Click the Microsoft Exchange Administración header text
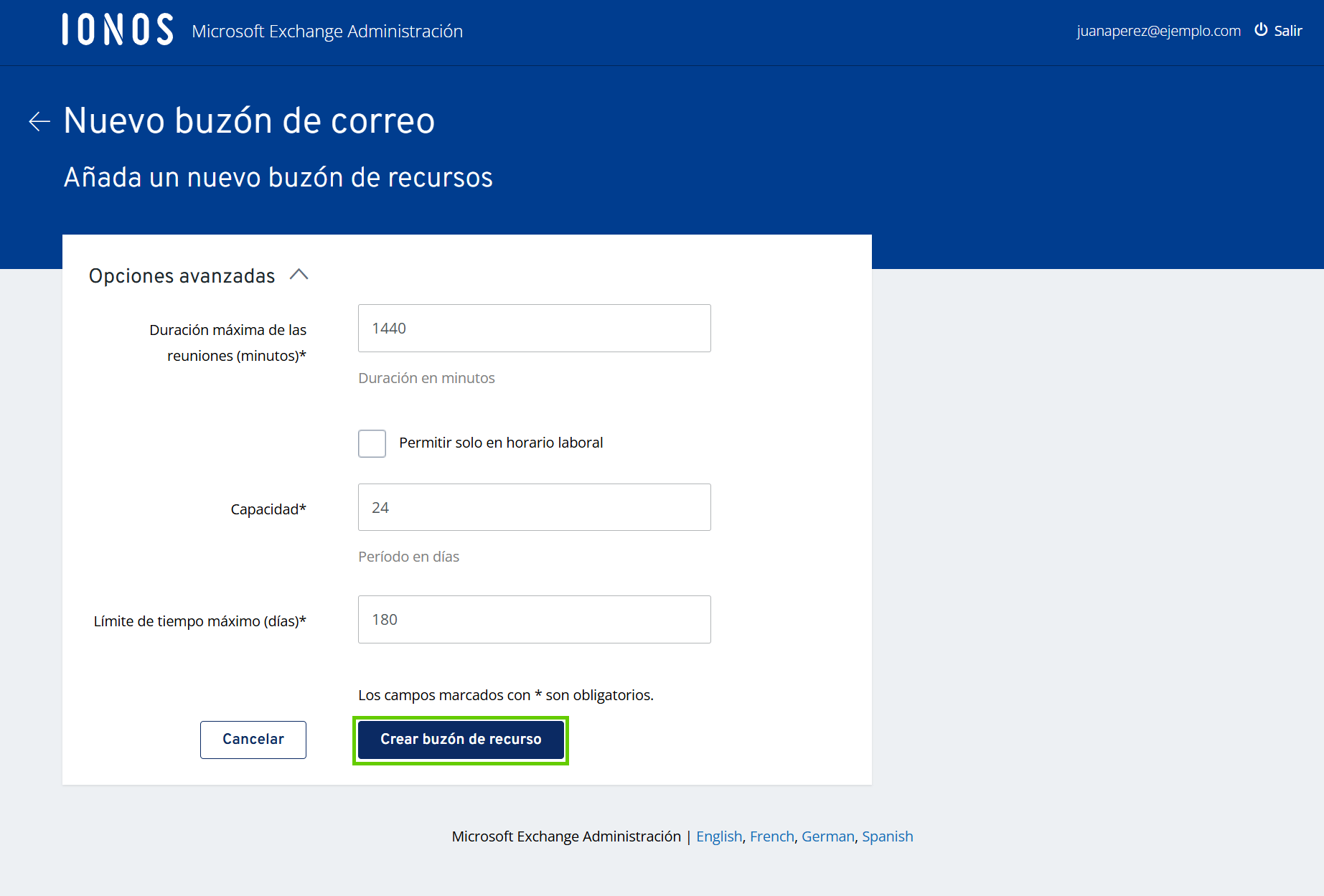This screenshot has width=1324, height=896. 327,31
